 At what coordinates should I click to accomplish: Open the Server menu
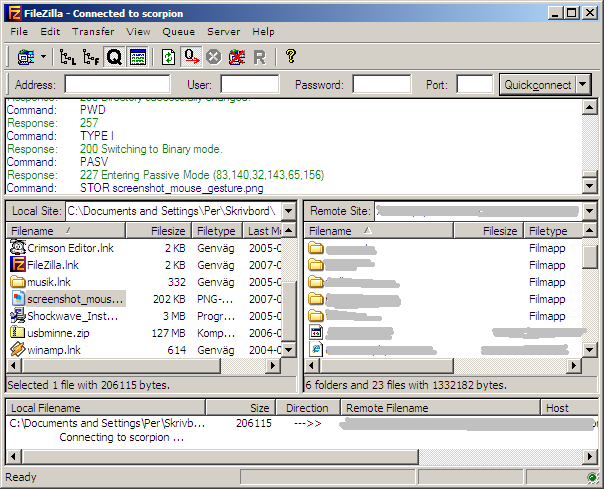[223, 32]
